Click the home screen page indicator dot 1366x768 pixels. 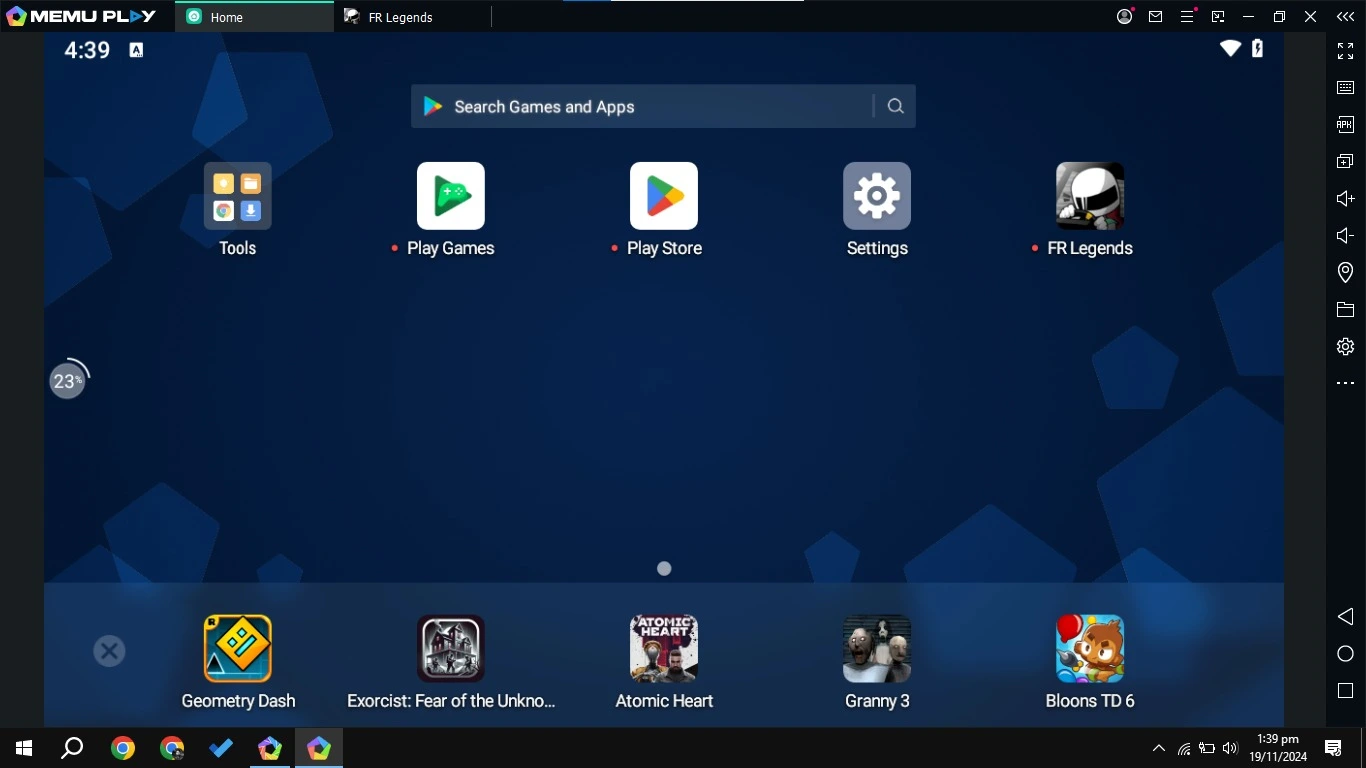coord(664,568)
